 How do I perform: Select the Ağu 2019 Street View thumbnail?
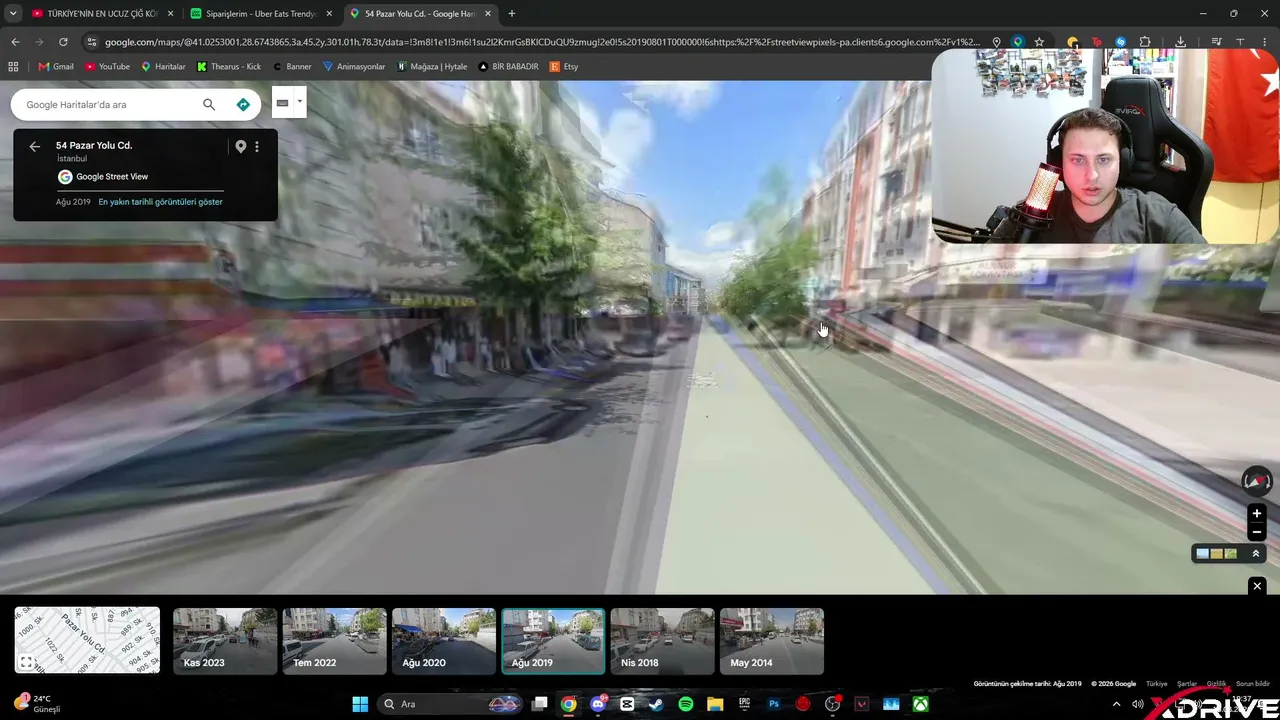[x=553, y=641]
